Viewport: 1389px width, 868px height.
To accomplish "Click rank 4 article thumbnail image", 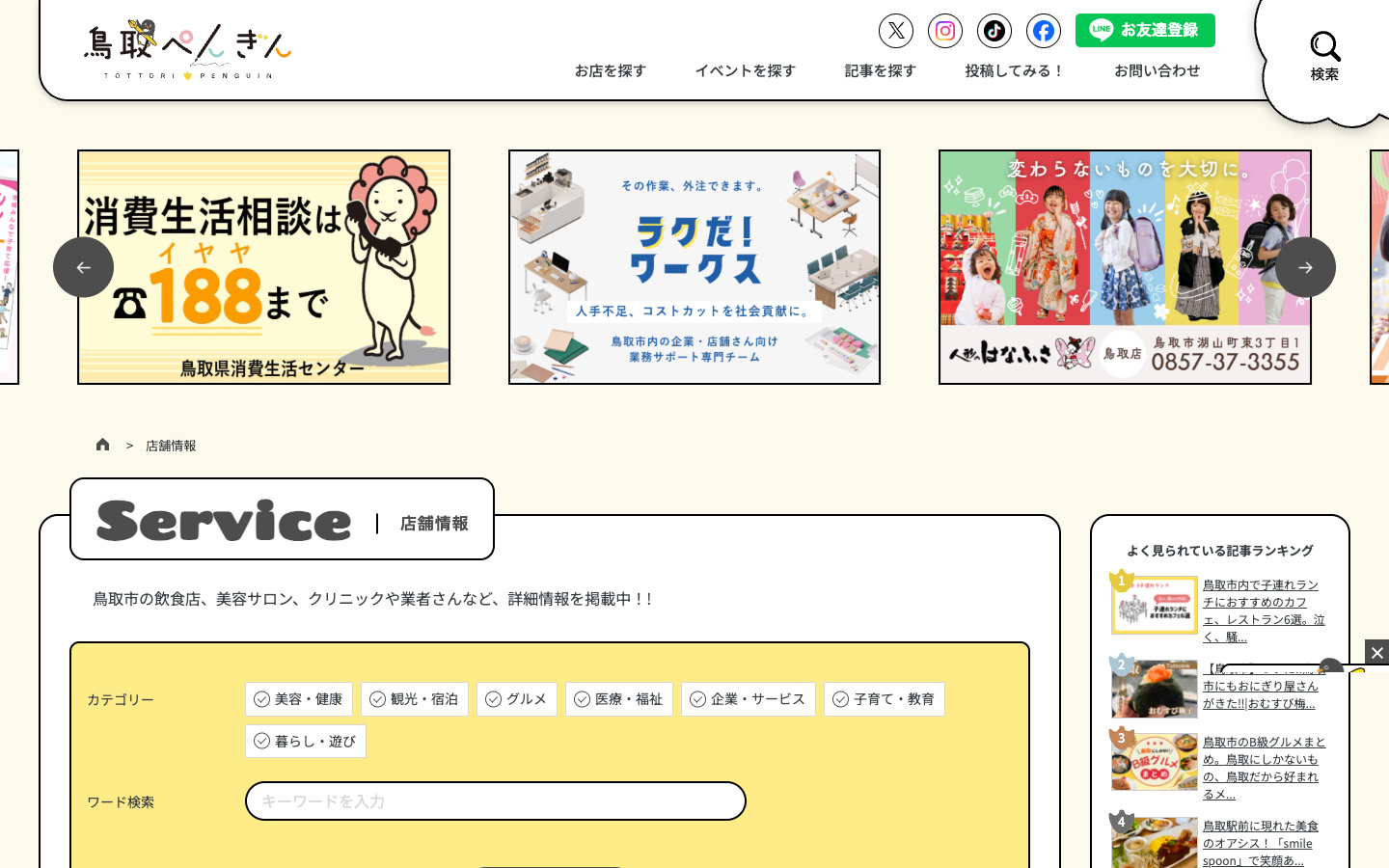I will coord(1155,842).
